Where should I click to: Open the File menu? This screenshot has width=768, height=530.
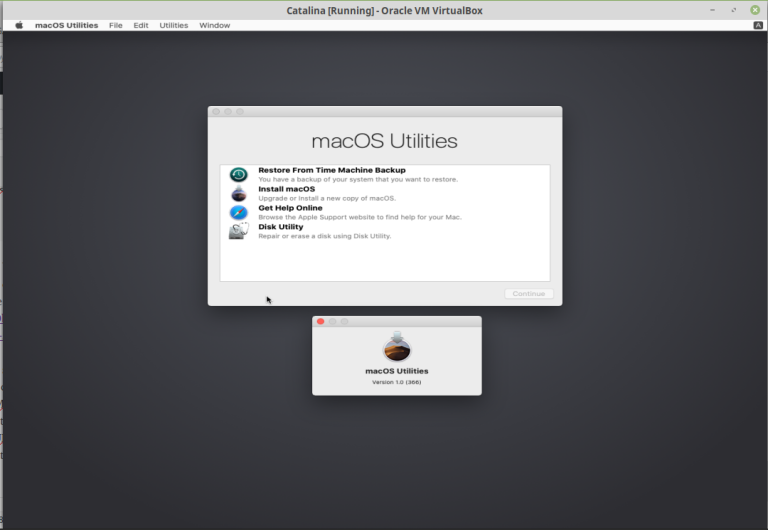[x=116, y=25]
